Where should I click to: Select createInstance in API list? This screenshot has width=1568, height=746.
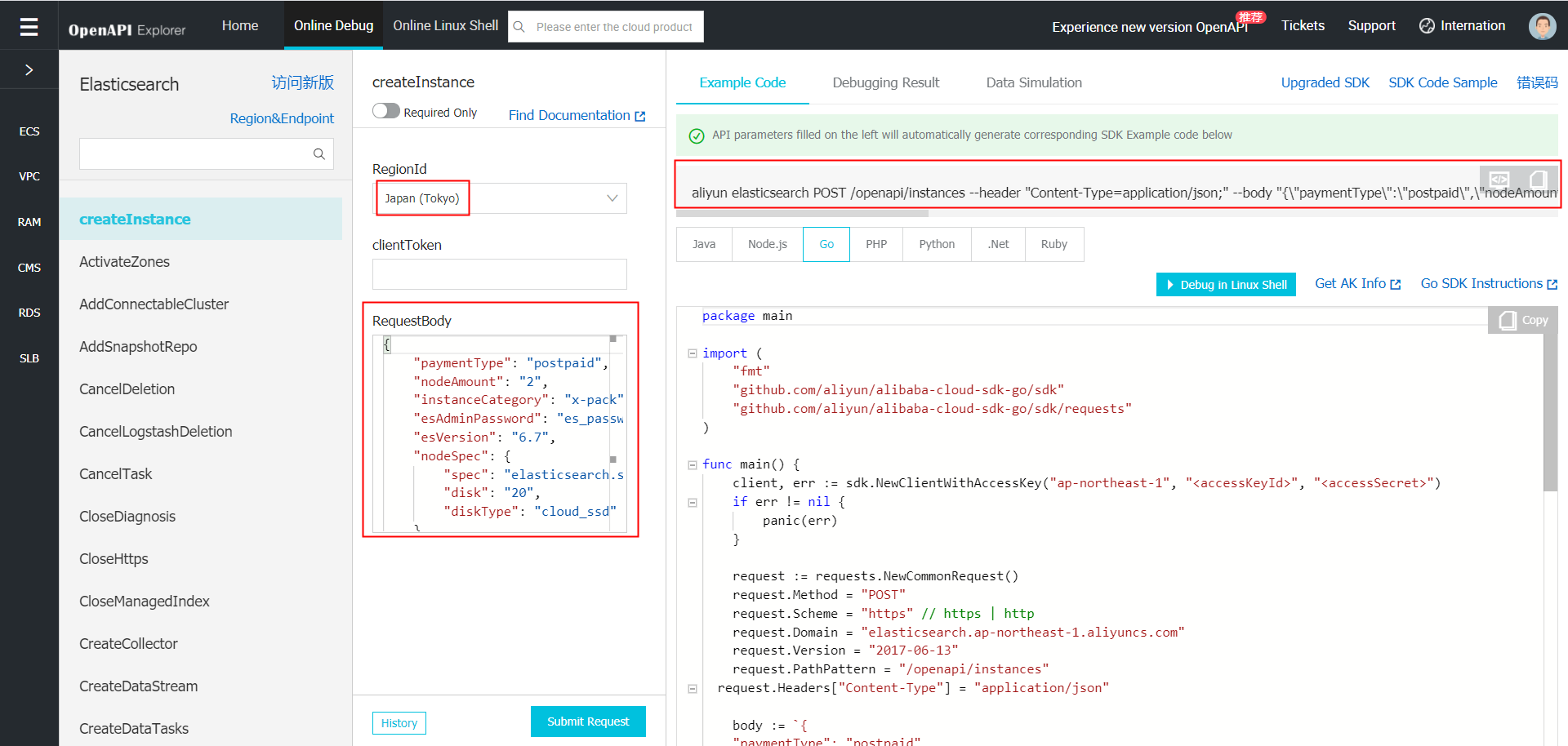[x=201, y=219]
